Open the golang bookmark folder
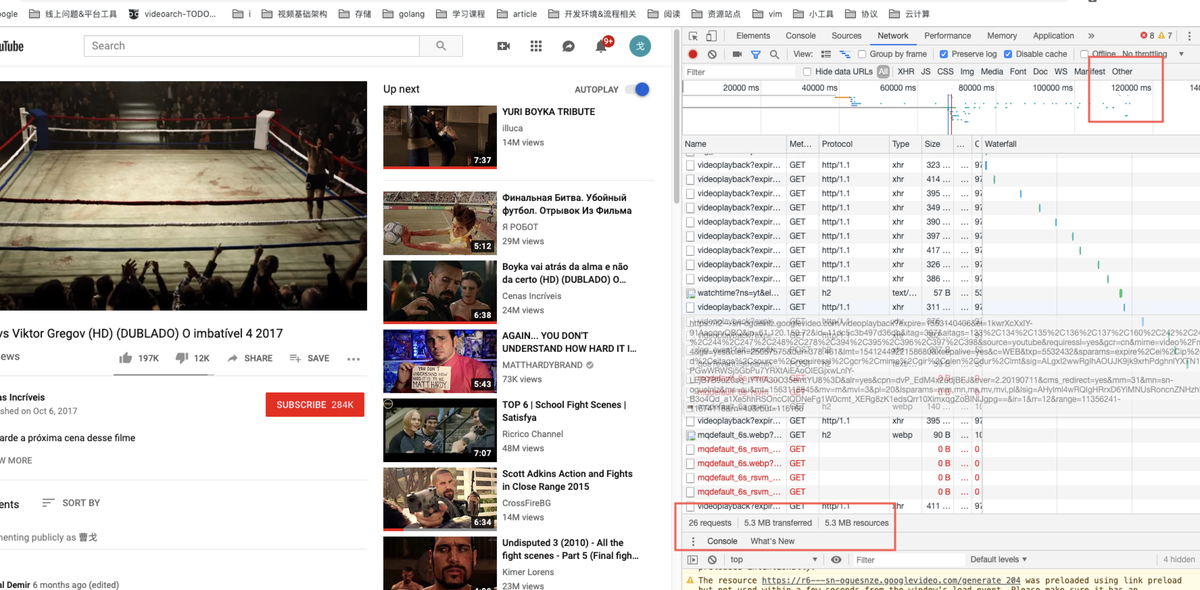 402,14
